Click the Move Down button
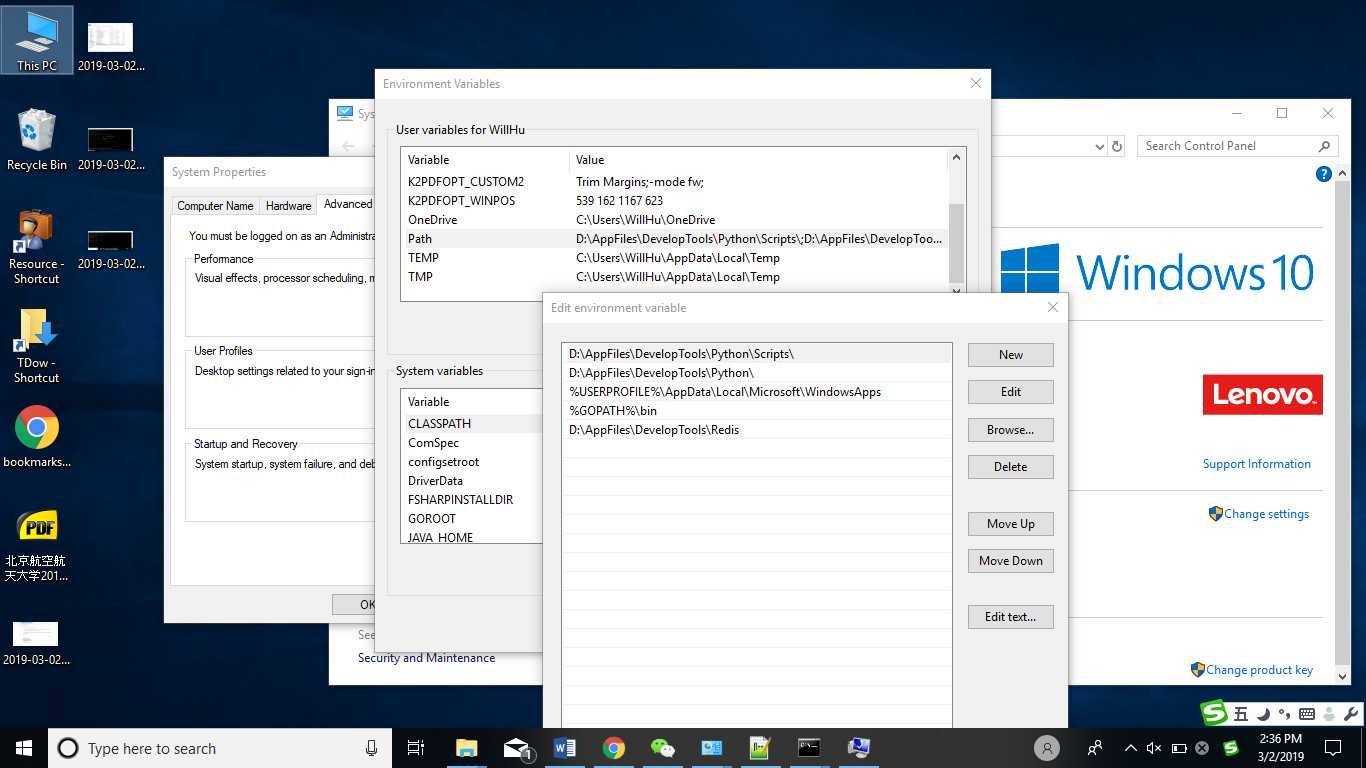This screenshot has height=768, width=1366. pyautogui.click(x=1011, y=561)
